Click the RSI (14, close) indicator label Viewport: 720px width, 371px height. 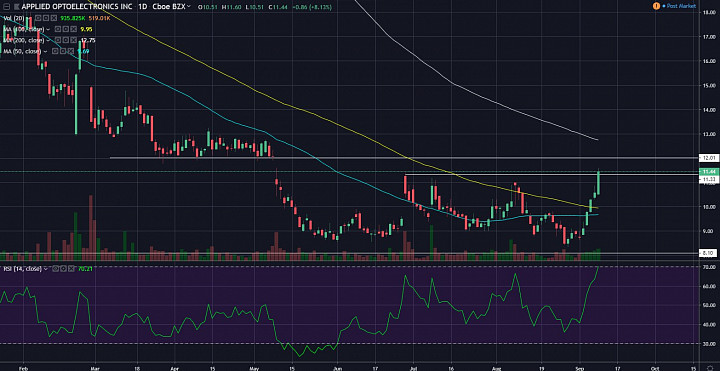[x=22, y=269]
